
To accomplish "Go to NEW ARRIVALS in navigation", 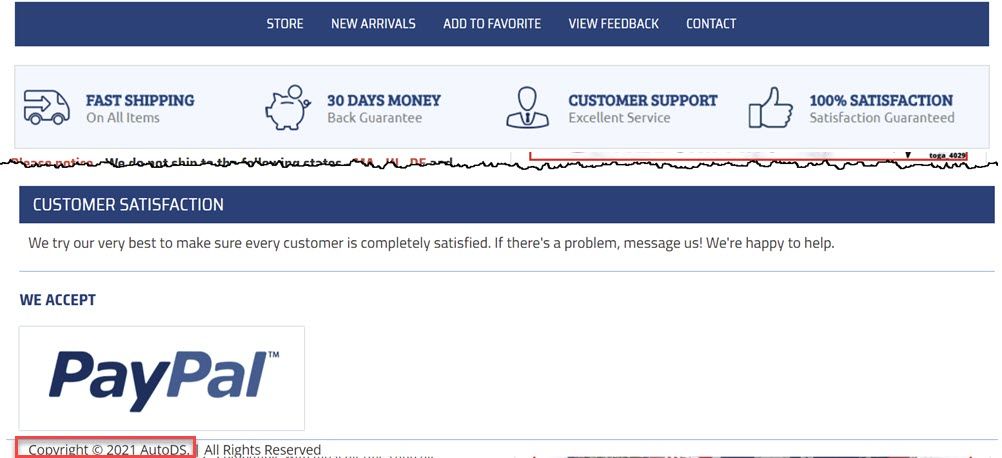I will click(x=373, y=24).
